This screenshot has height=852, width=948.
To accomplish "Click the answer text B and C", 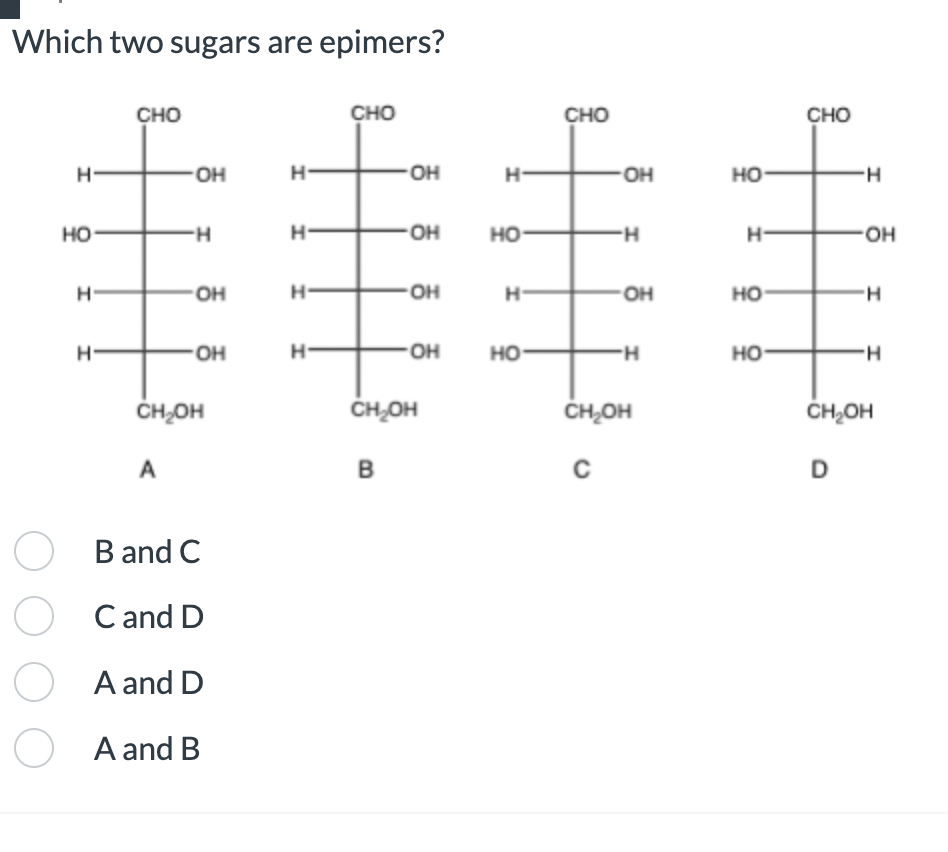I will click(x=147, y=551).
